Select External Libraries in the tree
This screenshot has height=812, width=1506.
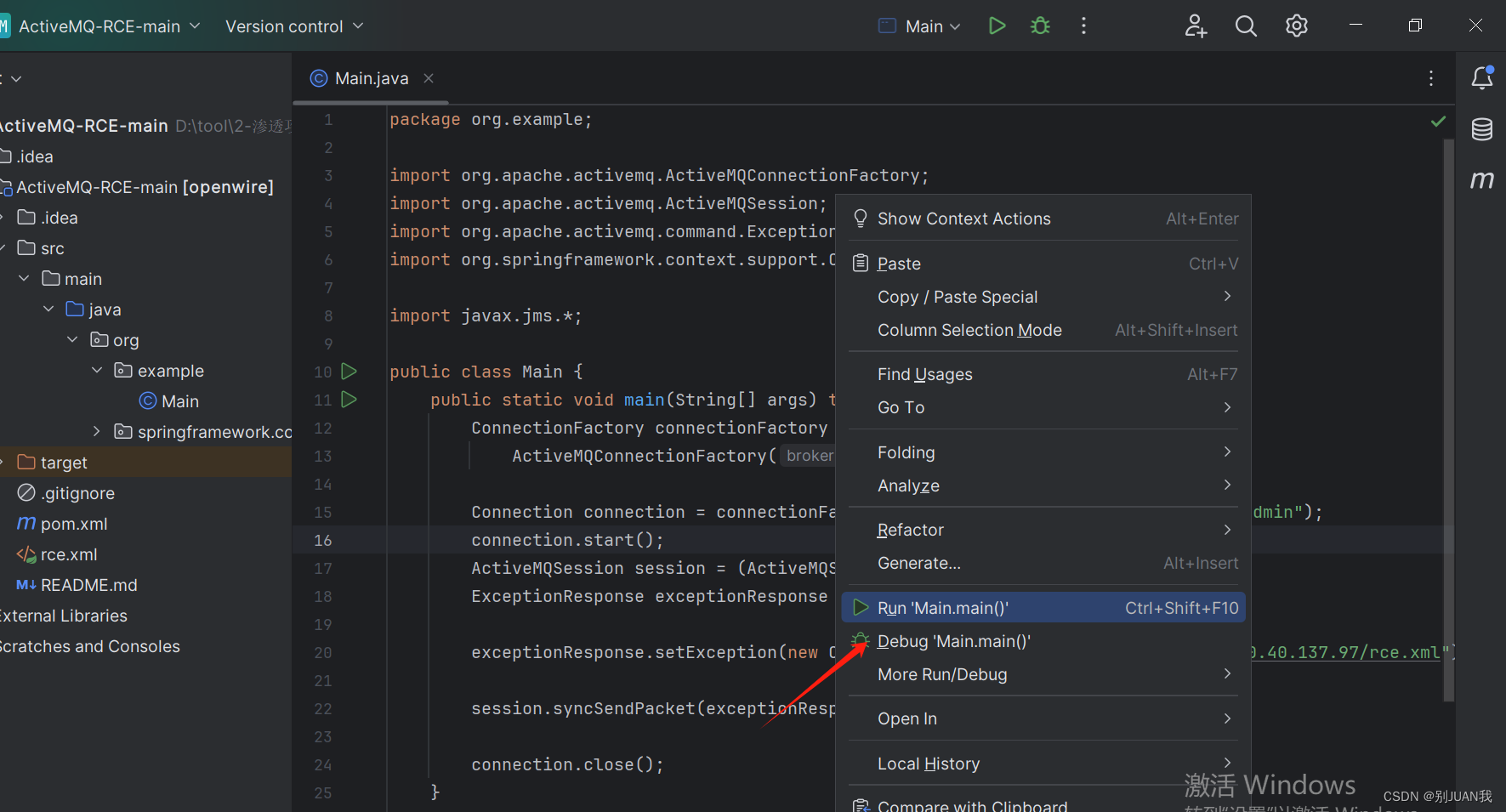(64, 616)
